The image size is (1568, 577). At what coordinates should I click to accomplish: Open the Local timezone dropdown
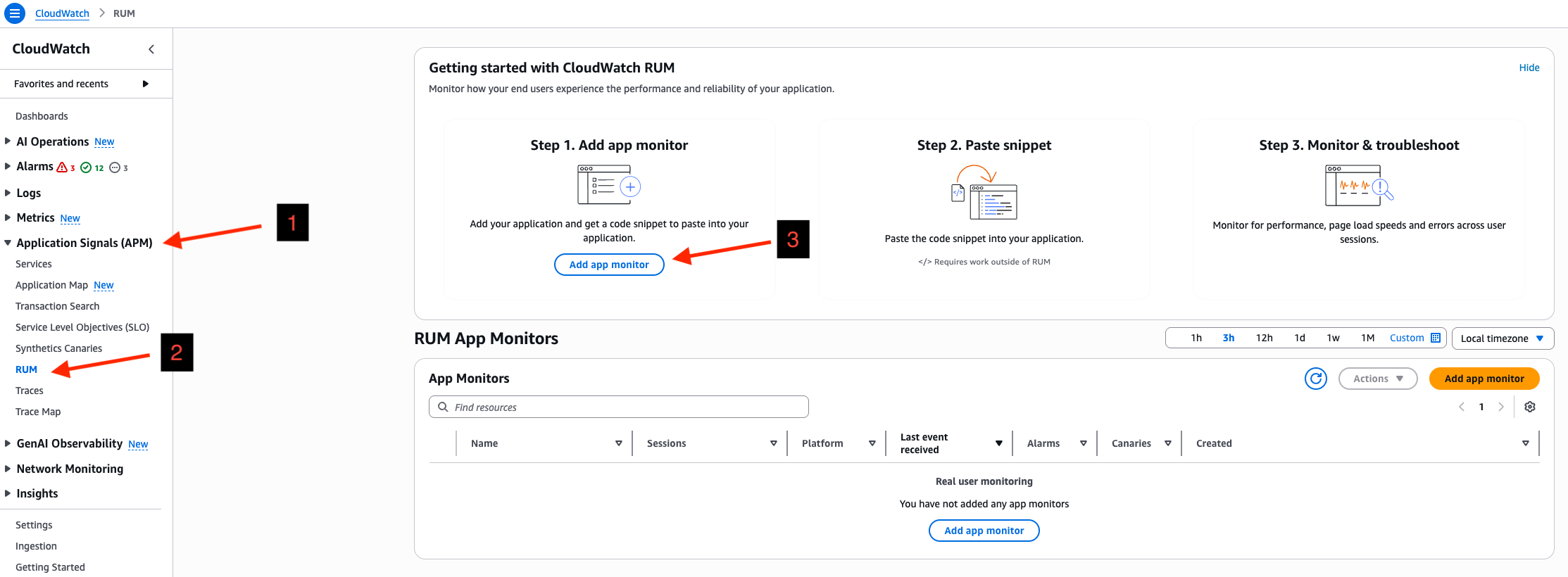pos(1503,338)
